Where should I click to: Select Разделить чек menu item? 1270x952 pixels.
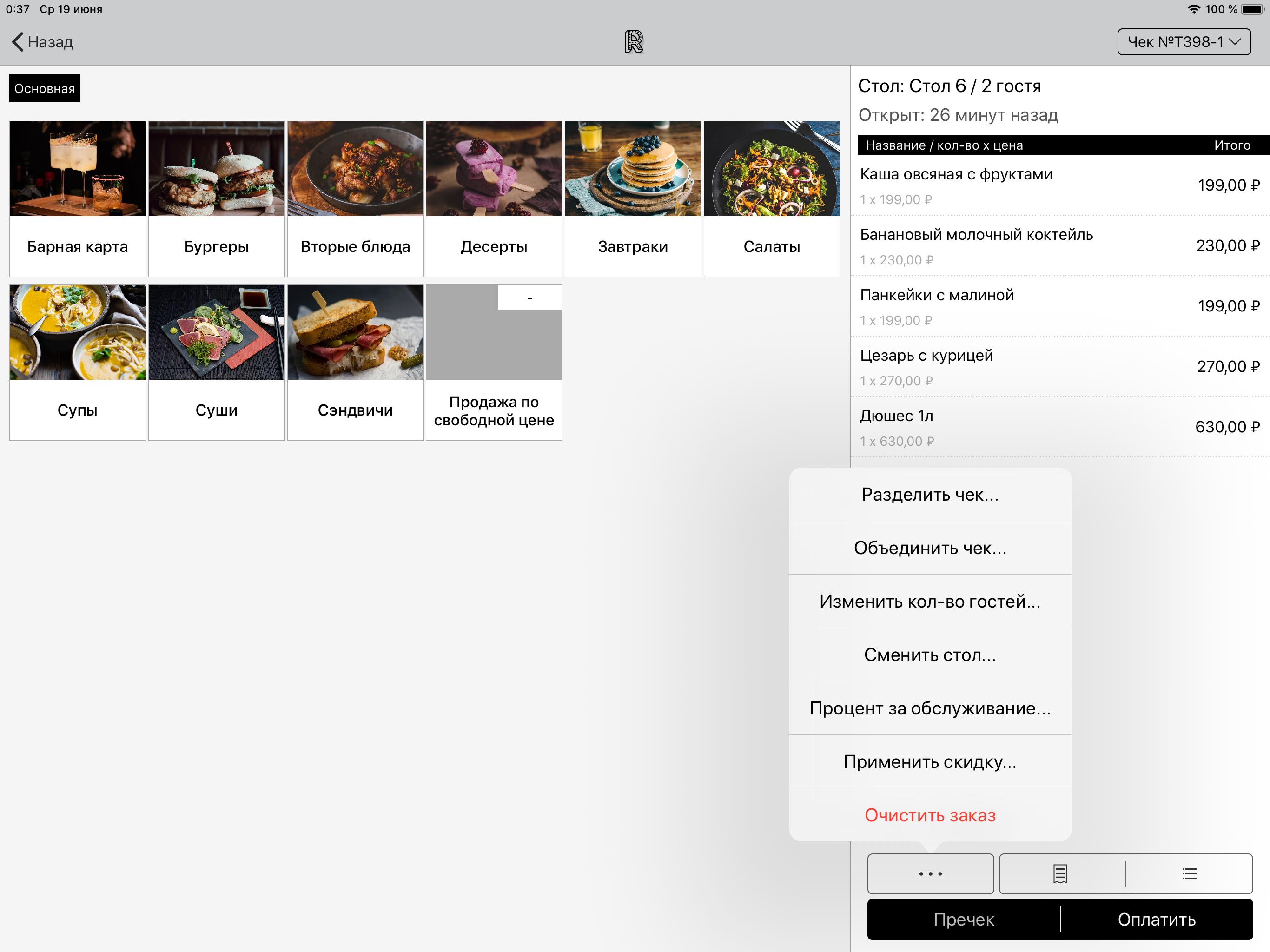coord(930,495)
